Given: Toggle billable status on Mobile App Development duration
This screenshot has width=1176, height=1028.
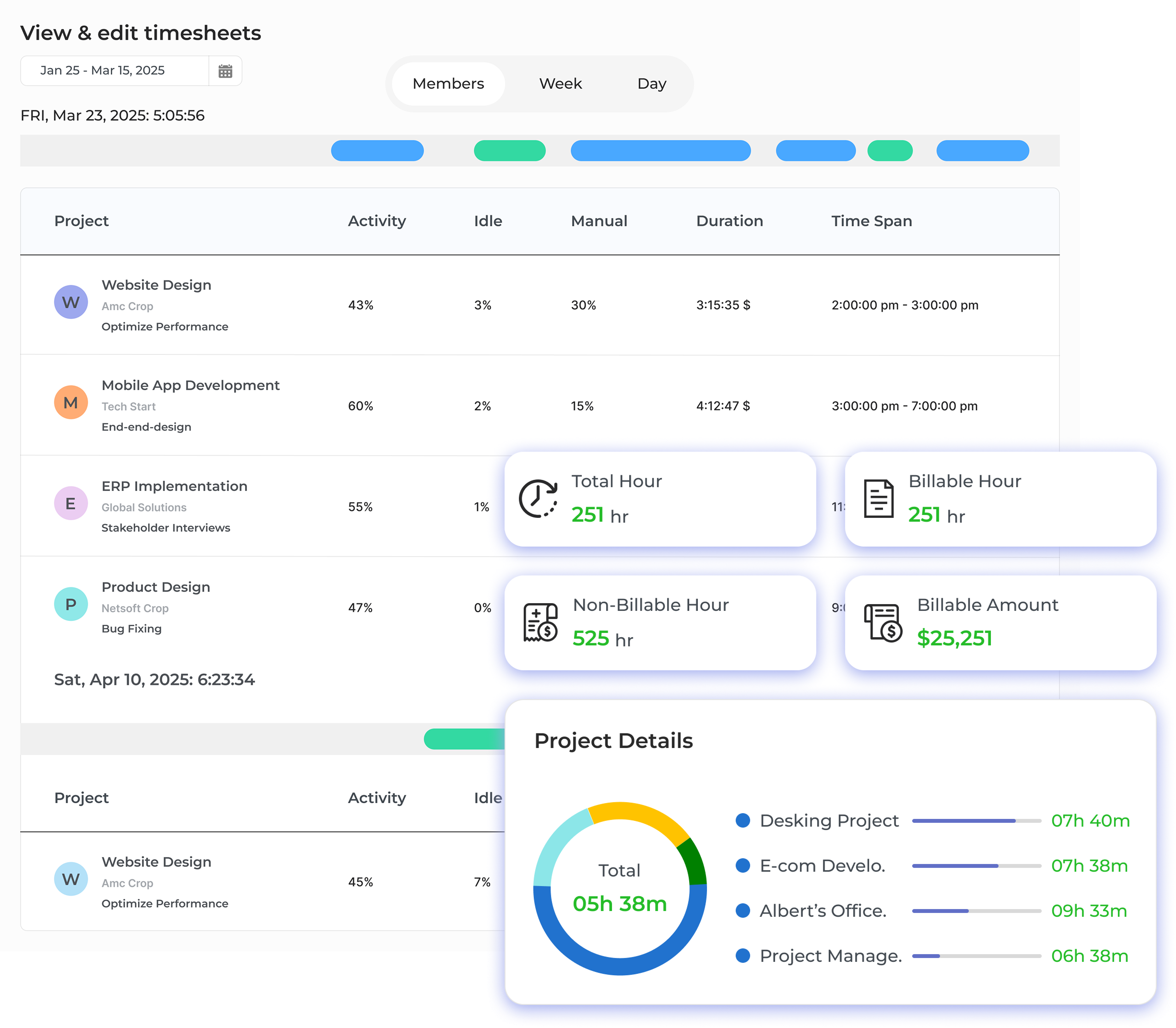Looking at the screenshot, I should (x=747, y=406).
